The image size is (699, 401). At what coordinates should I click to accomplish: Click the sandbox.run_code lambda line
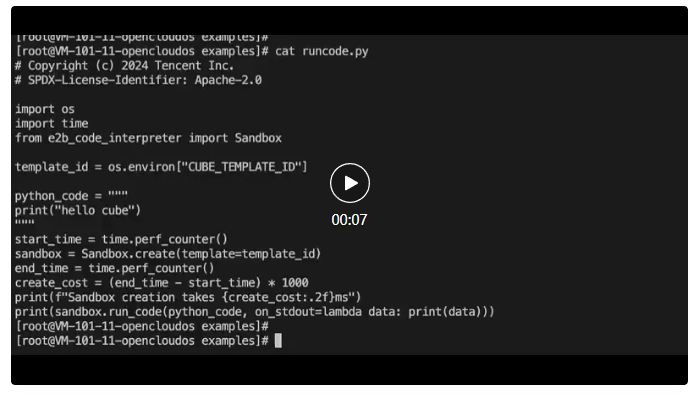(255, 312)
